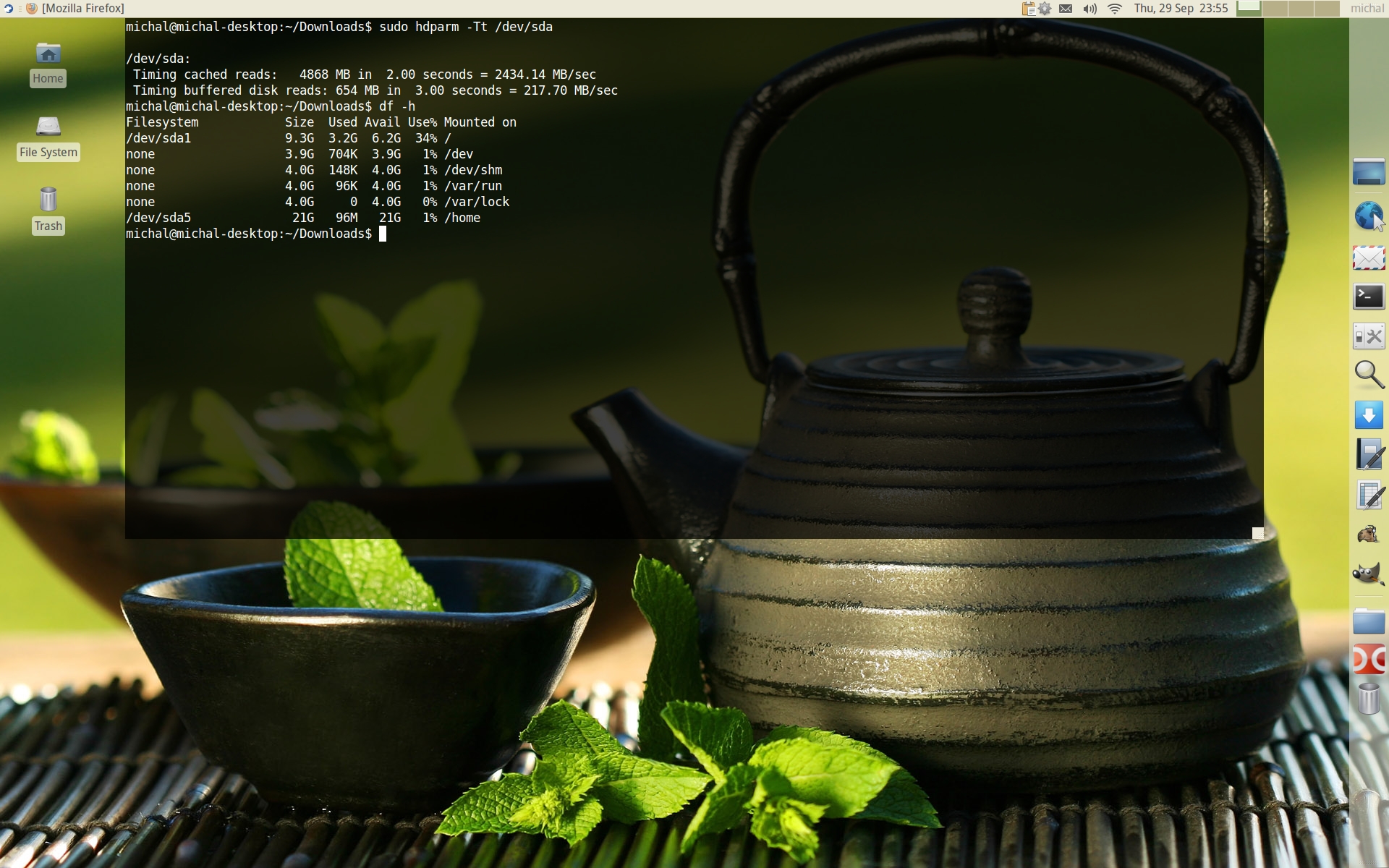
Task: Launch the spreadsheet editor dock icon
Action: pyautogui.click(x=1369, y=495)
